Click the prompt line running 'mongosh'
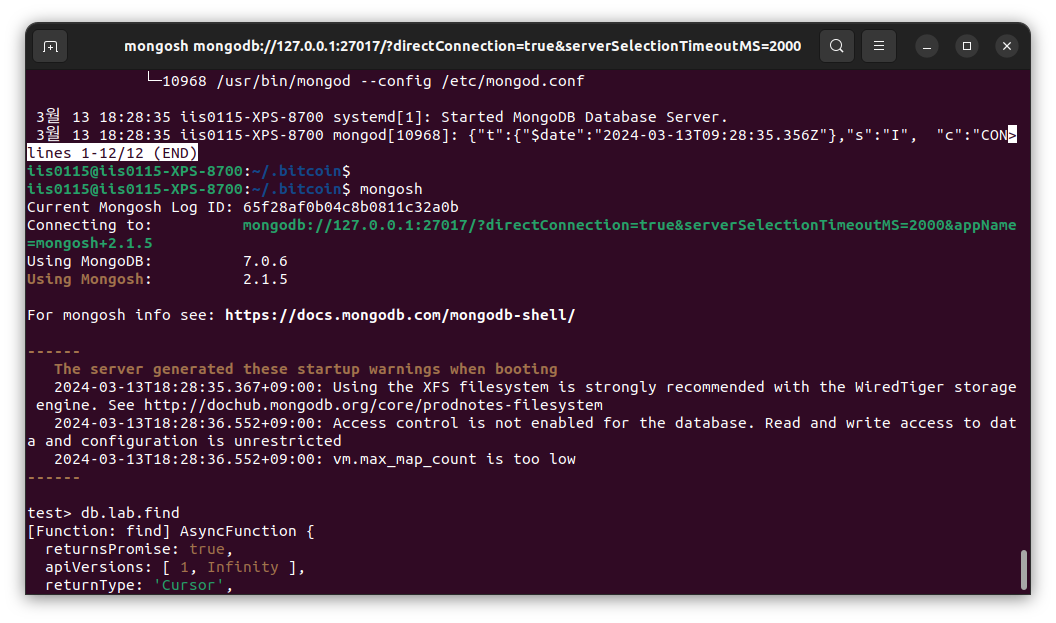 tap(225, 189)
